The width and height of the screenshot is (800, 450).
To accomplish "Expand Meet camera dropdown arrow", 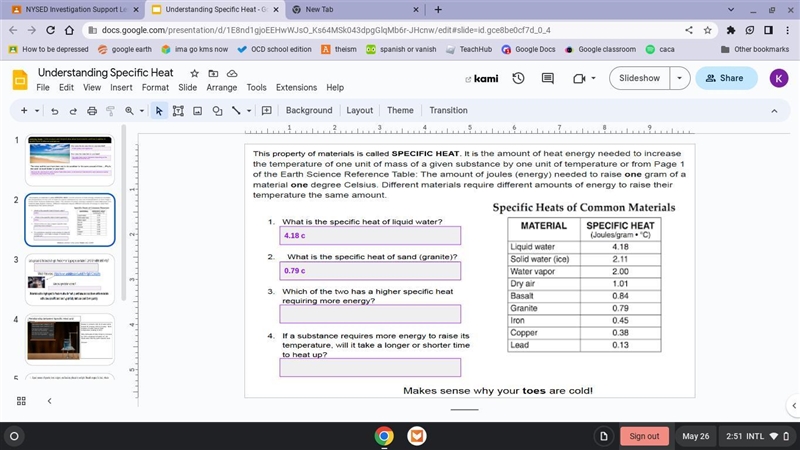I will point(593,79).
